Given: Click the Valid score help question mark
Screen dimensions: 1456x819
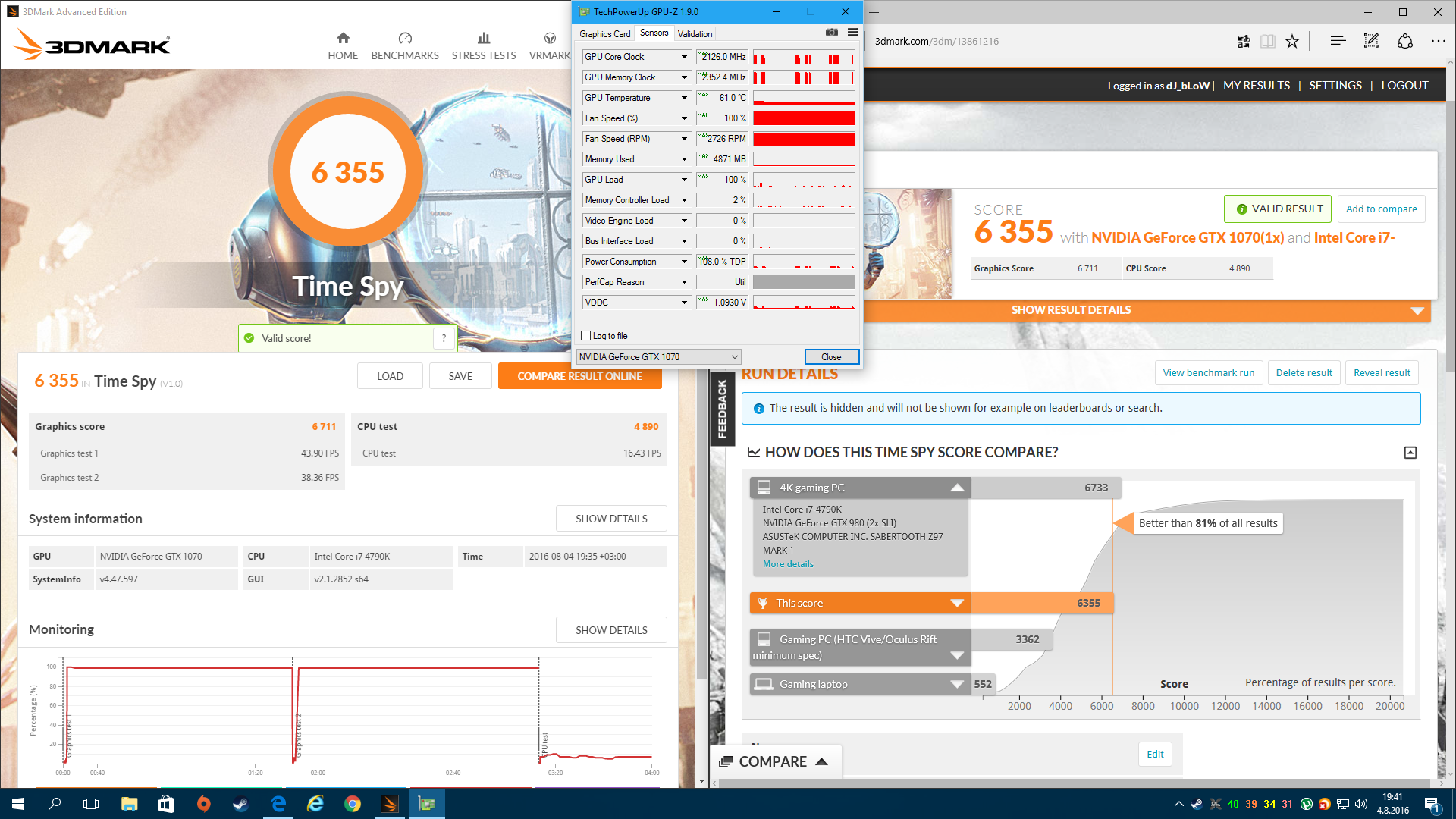Looking at the screenshot, I should coord(444,338).
